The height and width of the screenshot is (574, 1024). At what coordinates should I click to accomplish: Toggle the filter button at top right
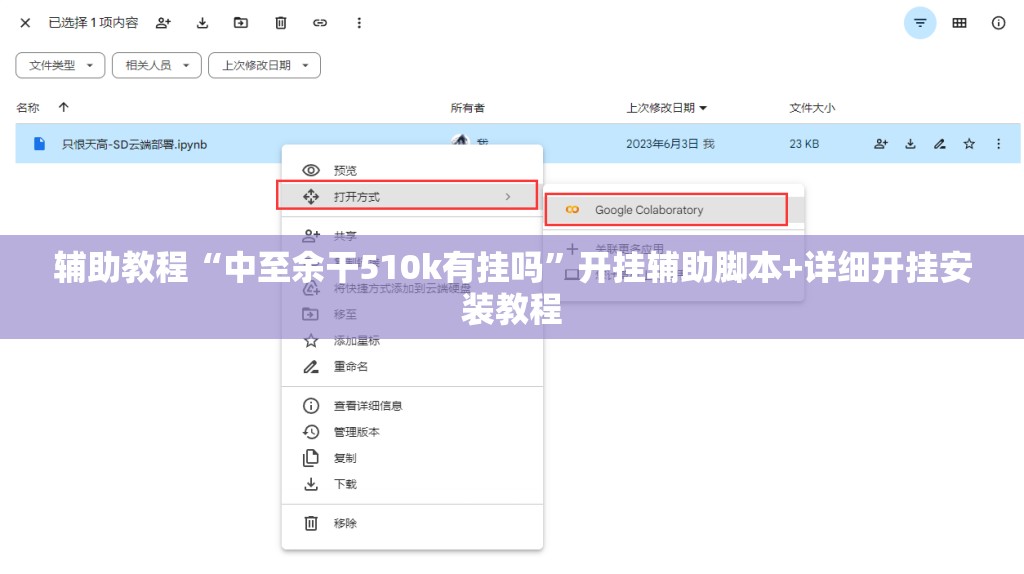coord(920,23)
